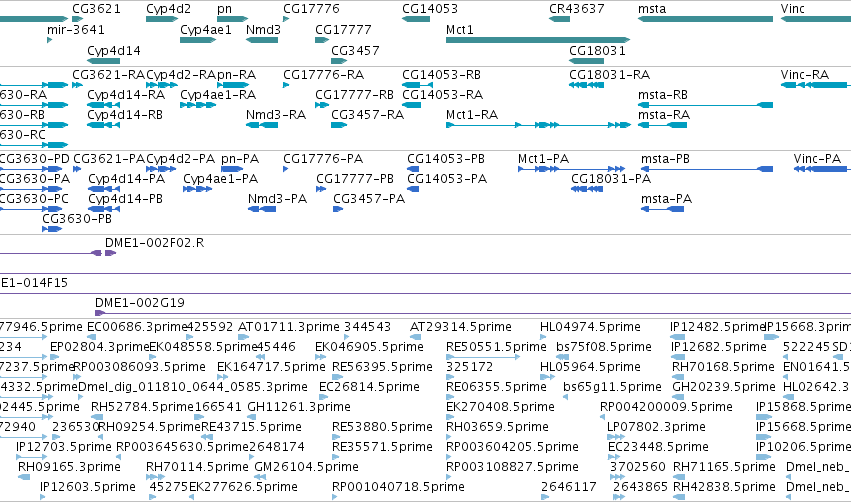
Task: Click the pn-RA transcript label
Action: (x=236, y=74)
